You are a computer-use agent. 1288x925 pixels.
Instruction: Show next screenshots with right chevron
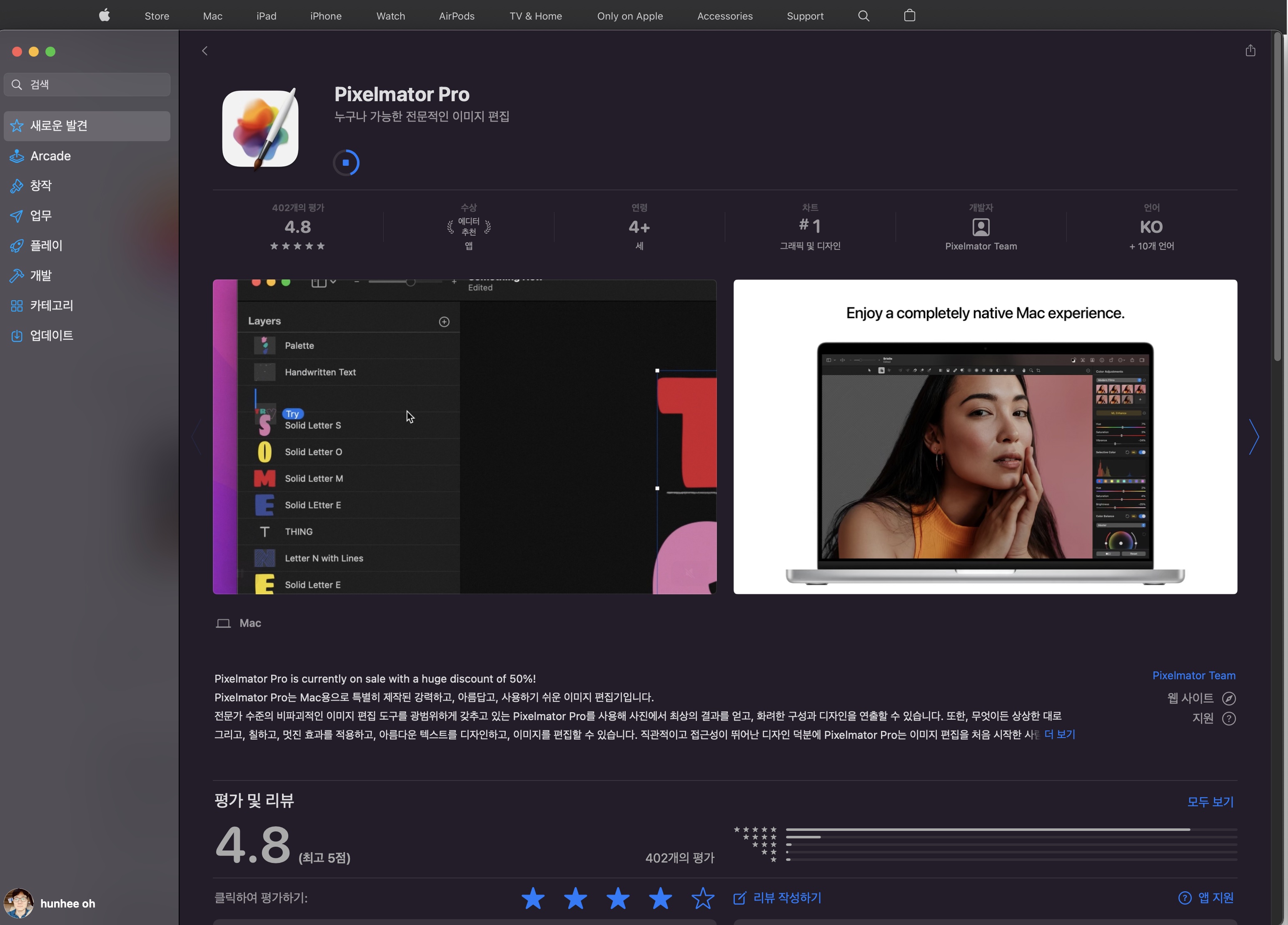(x=1254, y=436)
